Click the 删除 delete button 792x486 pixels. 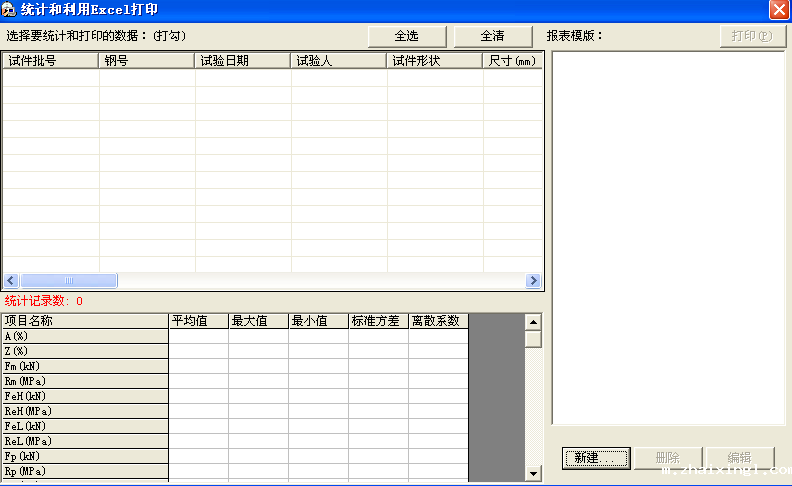[667, 458]
